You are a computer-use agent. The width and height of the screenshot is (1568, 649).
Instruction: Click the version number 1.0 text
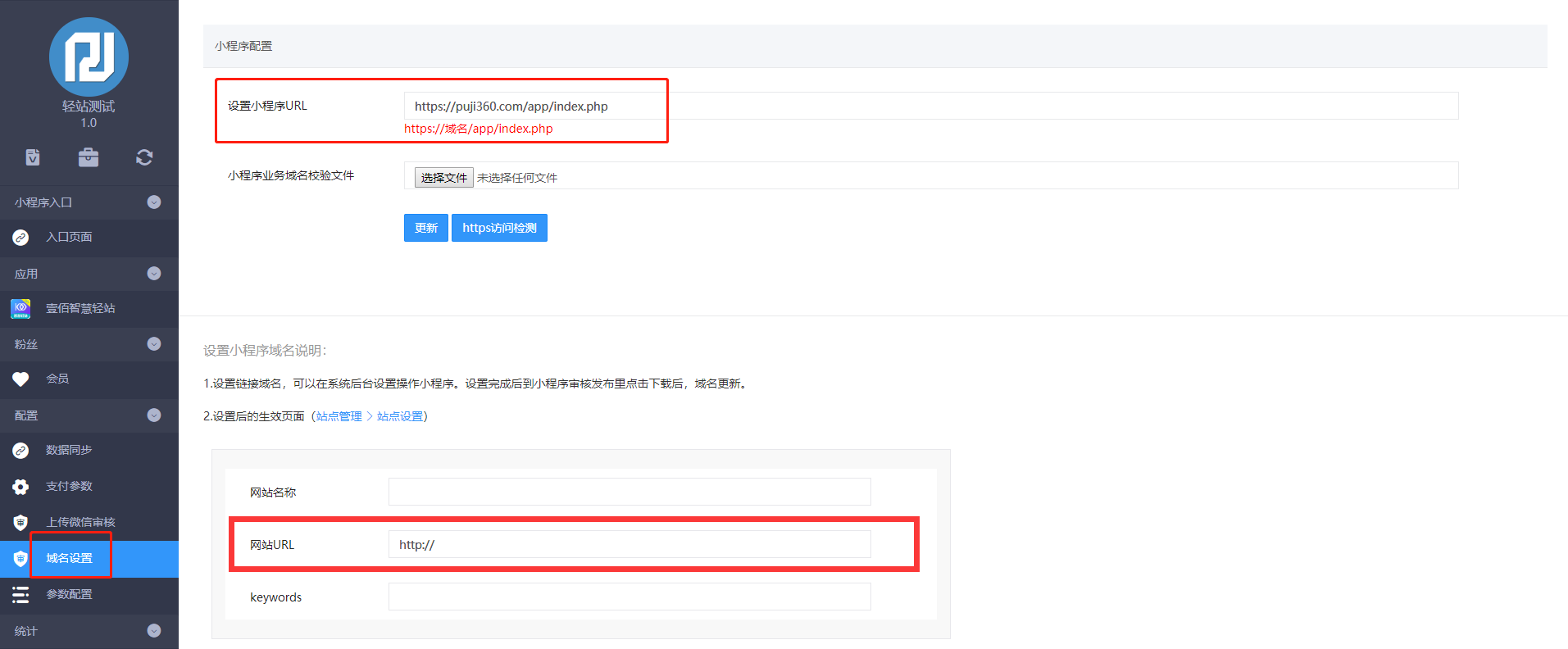click(x=89, y=123)
